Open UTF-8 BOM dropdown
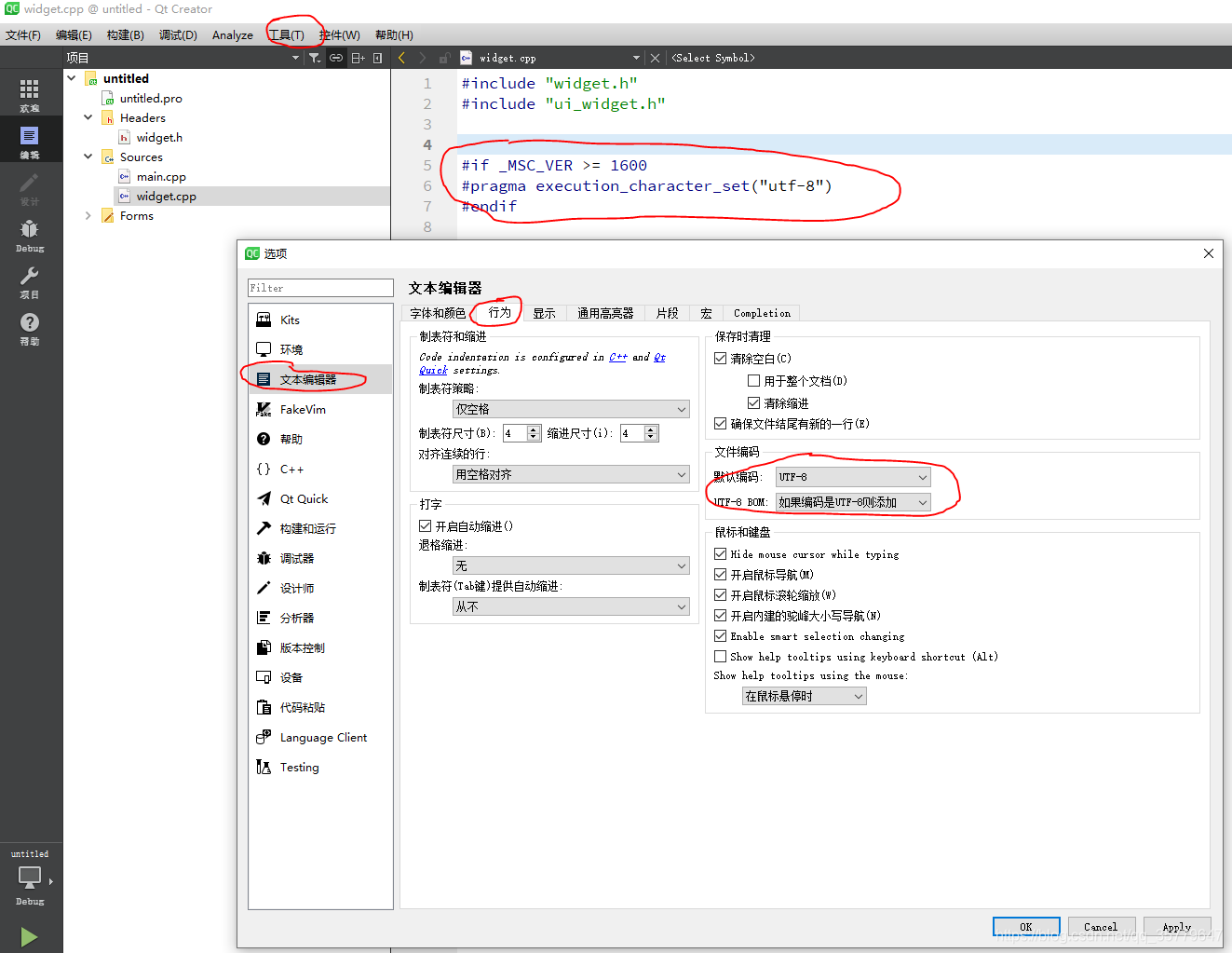Viewport: 1232px width, 953px height. pos(853,502)
